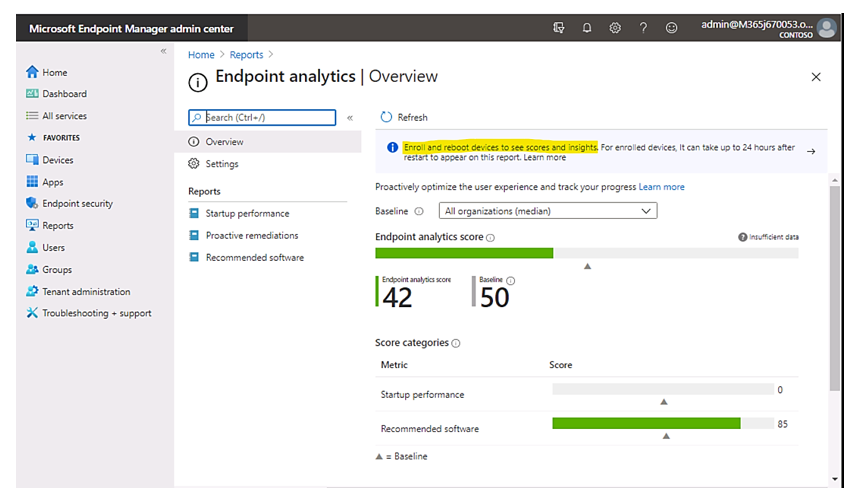
Task: Open the Baseline dropdown
Action: pos(548,211)
